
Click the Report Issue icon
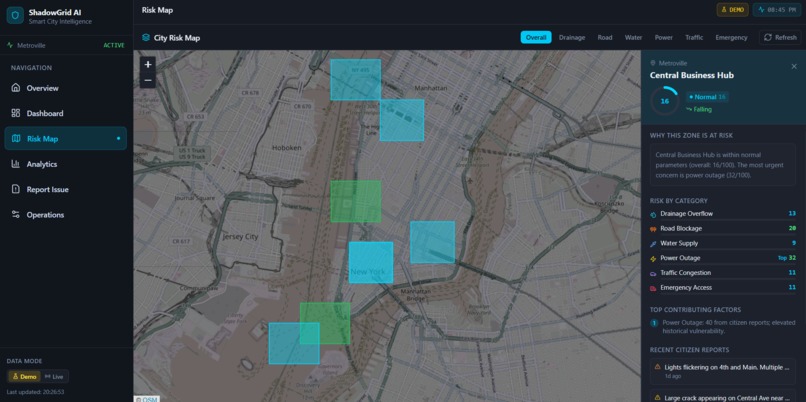tap(16, 189)
